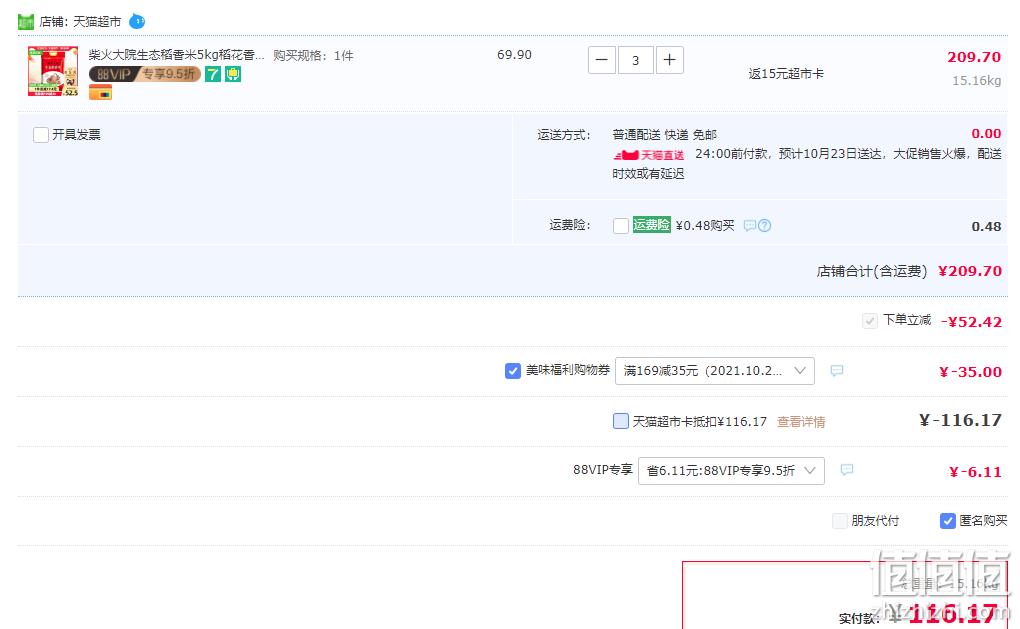Open the blue Wangwang chat icon beside 天猫超市
Screen dimensions: 1020x629
tap(137, 21)
